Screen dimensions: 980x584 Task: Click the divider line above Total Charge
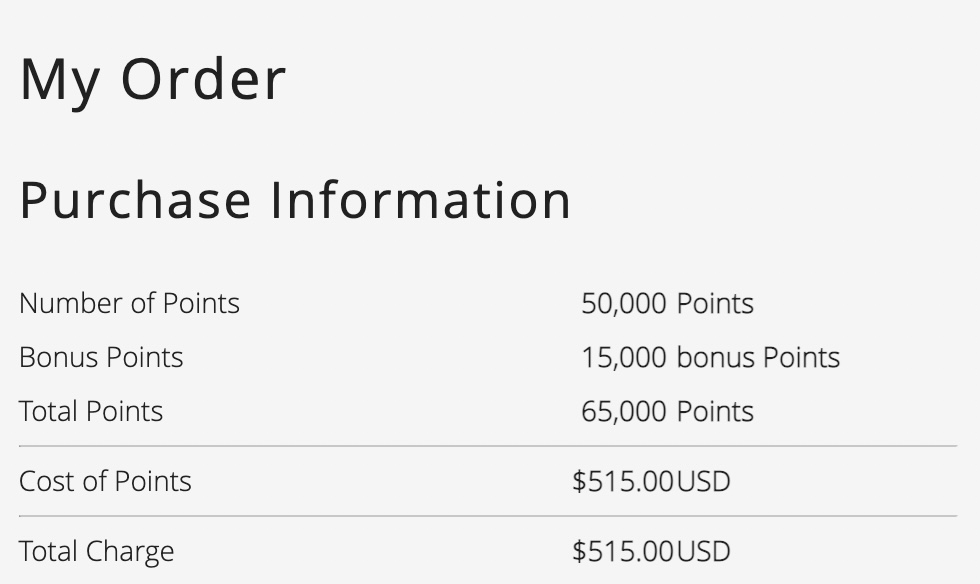click(x=488, y=516)
